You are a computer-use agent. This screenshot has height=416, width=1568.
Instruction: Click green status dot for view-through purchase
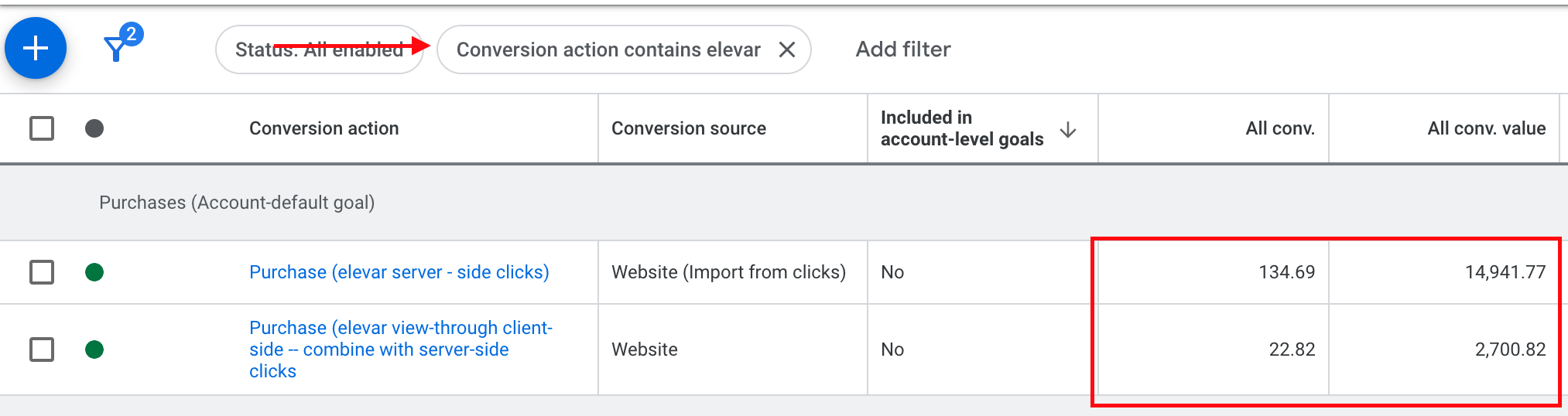tap(94, 350)
